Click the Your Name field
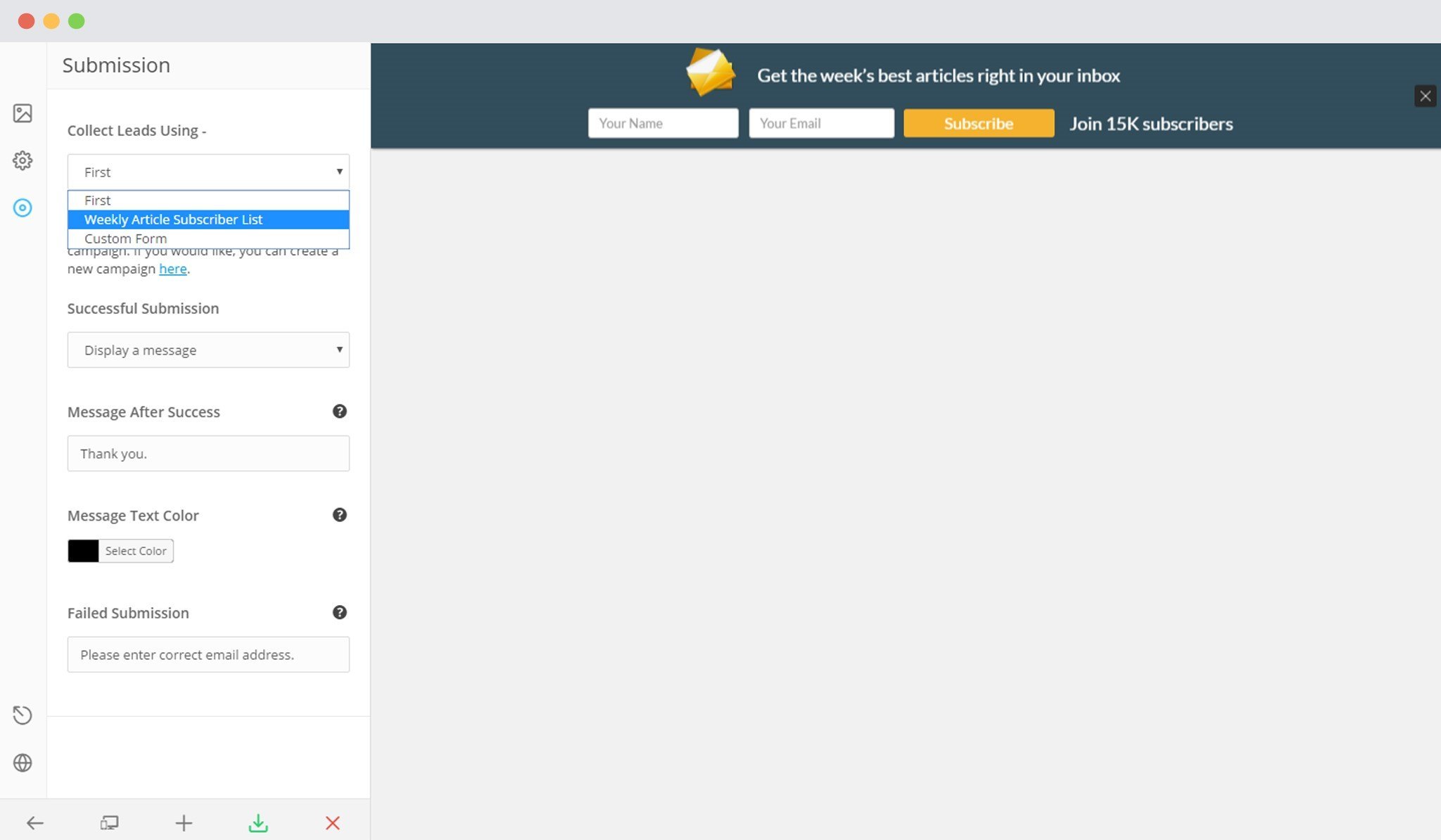This screenshot has height=840, width=1441. 663,123
